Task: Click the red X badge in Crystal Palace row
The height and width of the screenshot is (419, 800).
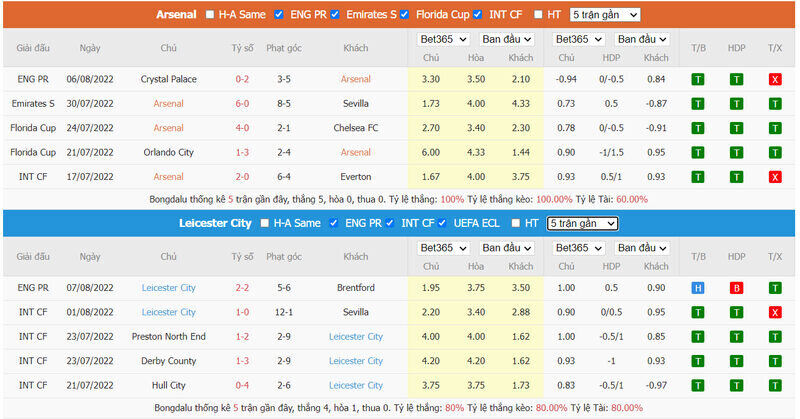Action: pyautogui.click(x=774, y=79)
